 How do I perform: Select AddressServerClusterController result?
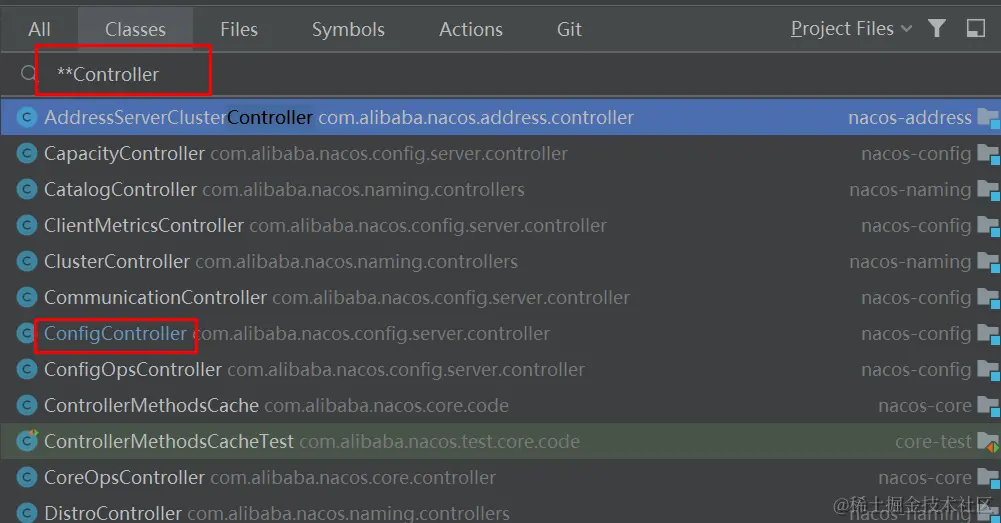500,117
